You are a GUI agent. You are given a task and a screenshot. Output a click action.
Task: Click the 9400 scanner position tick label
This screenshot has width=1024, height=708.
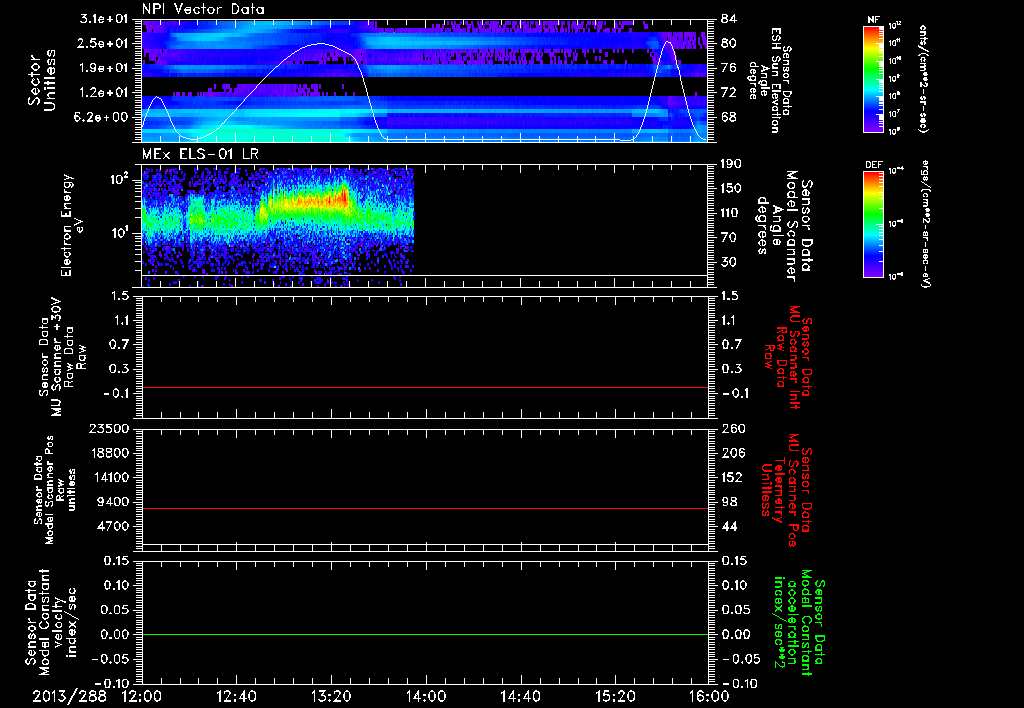[x=116, y=502]
